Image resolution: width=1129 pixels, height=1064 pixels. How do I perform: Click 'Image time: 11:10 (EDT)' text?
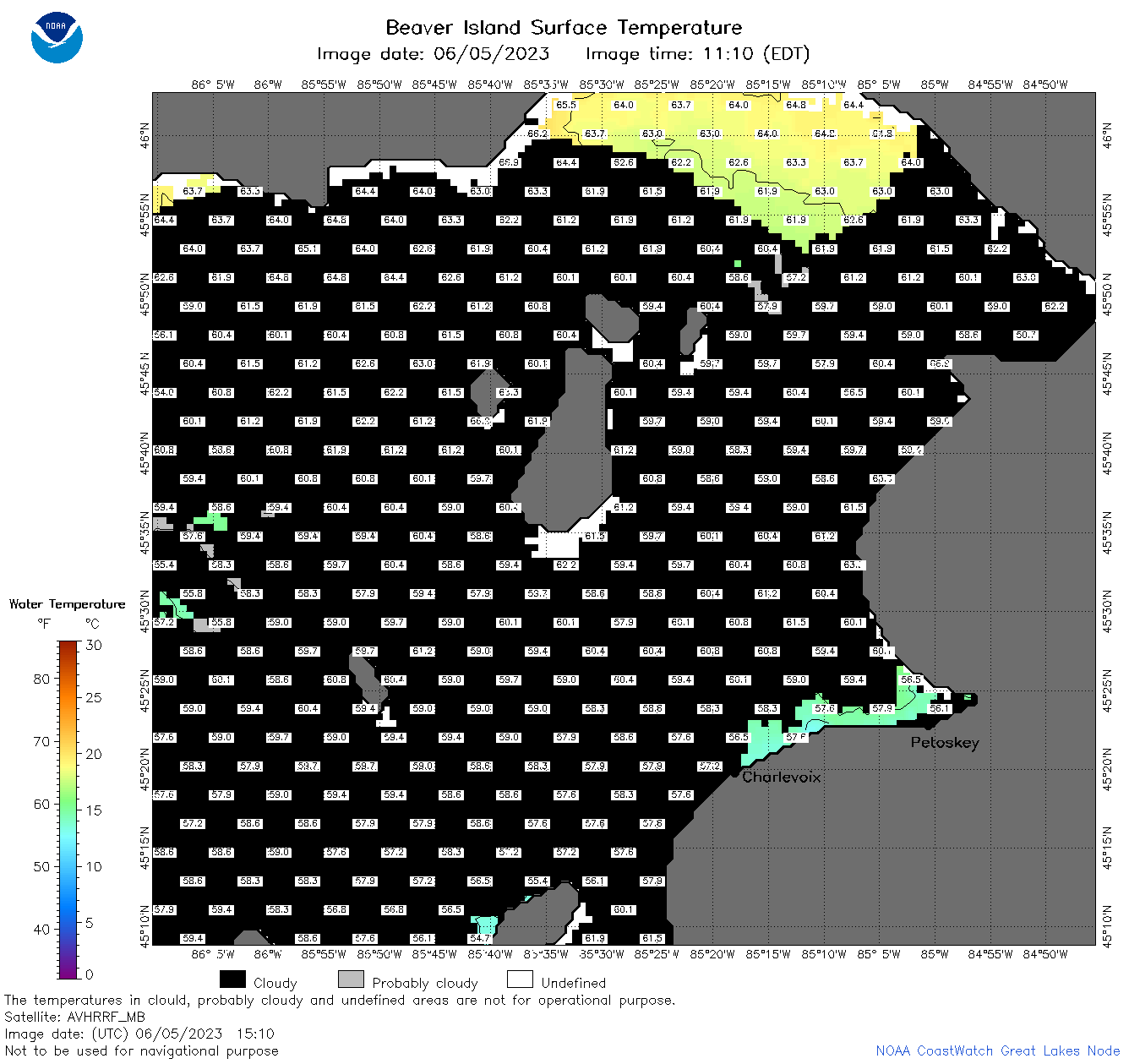(x=697, y=54)
